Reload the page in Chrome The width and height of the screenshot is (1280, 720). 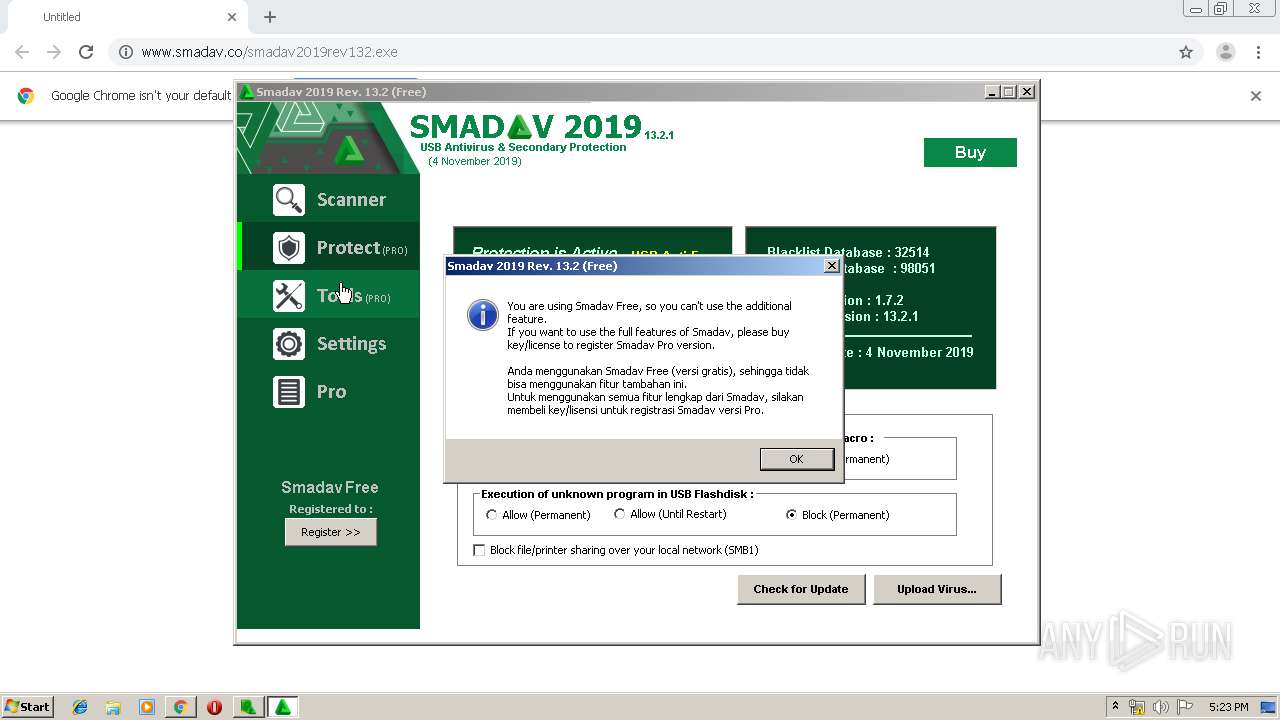coord(86,52)
